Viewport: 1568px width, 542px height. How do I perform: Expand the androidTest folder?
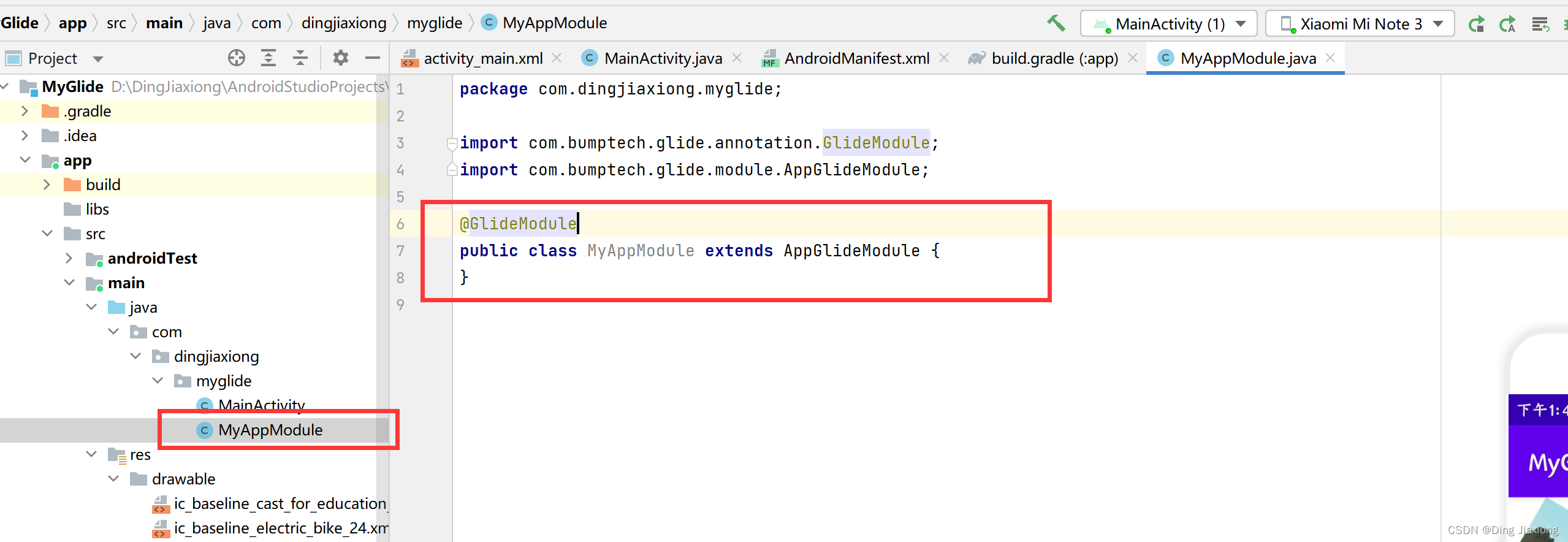point(69,258)
